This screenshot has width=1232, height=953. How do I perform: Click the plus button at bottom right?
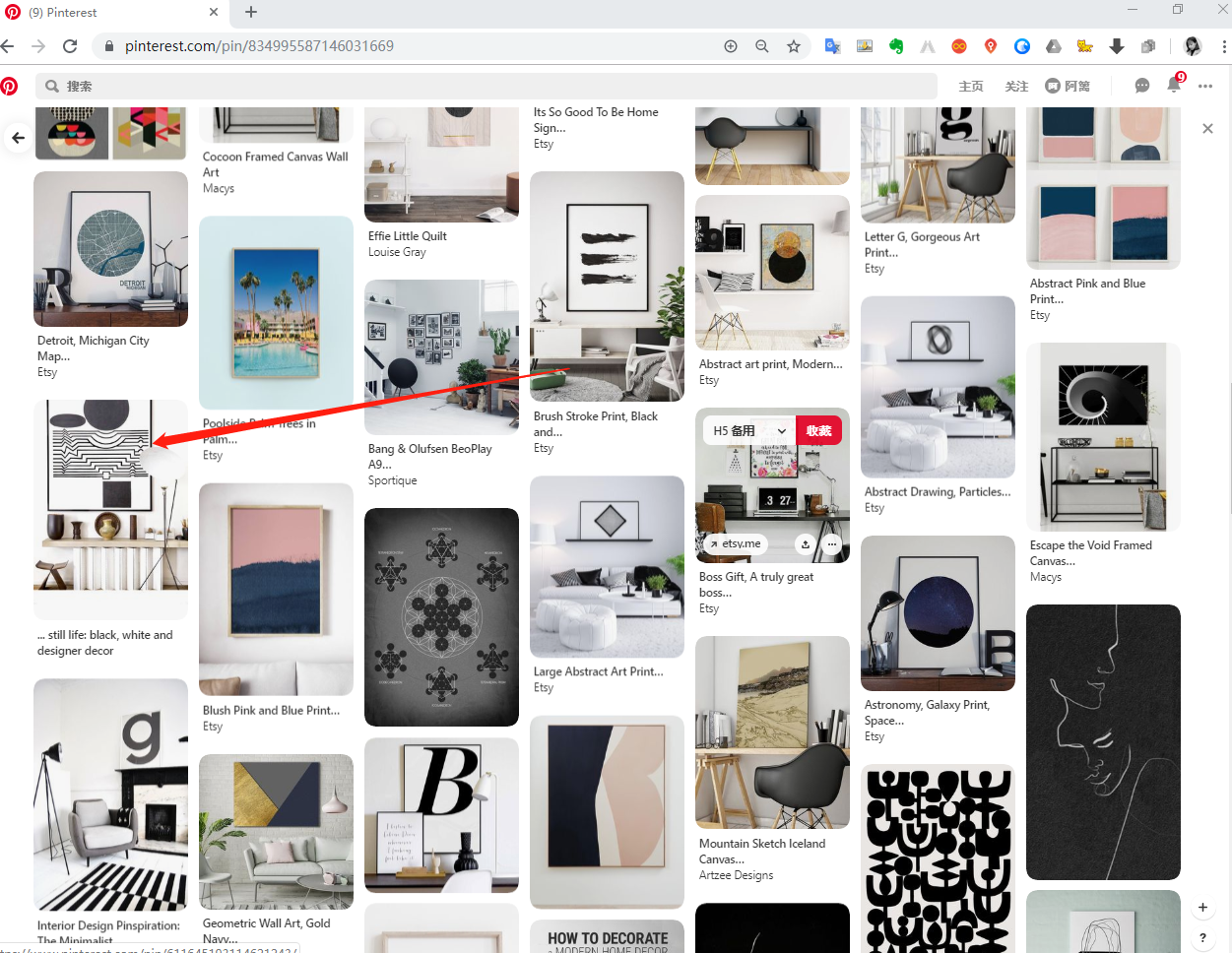coord(1202,907)
